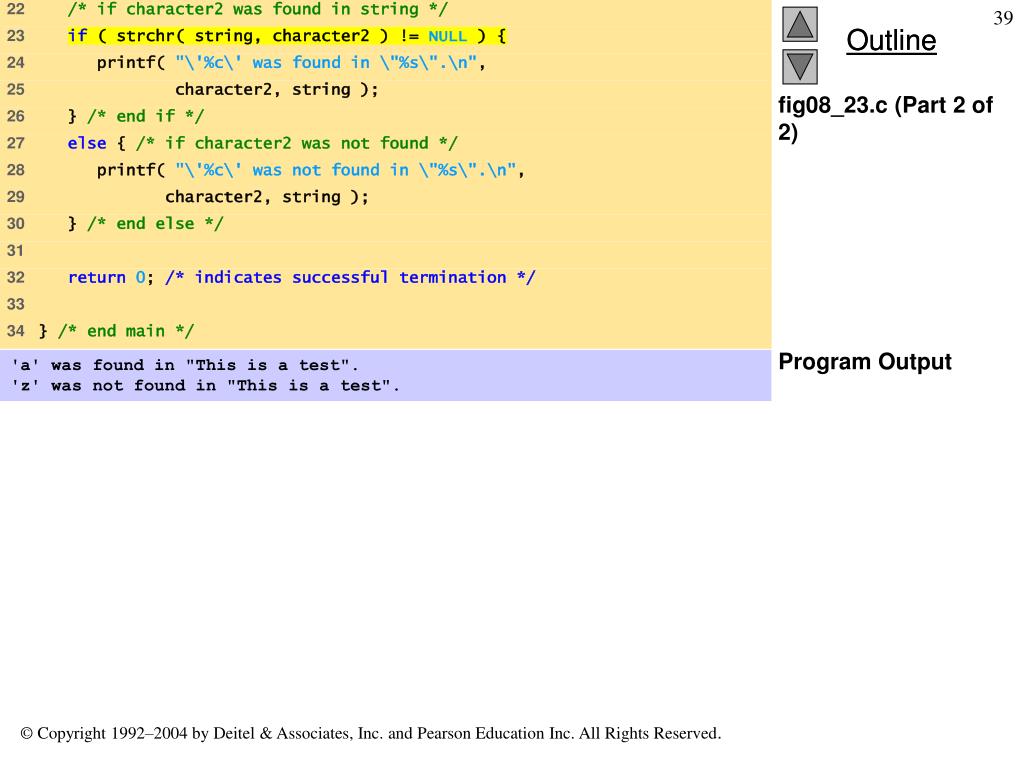Click the printf "was found in" on line 24
Screen dimensions: 1024x768
click(291, 63)
